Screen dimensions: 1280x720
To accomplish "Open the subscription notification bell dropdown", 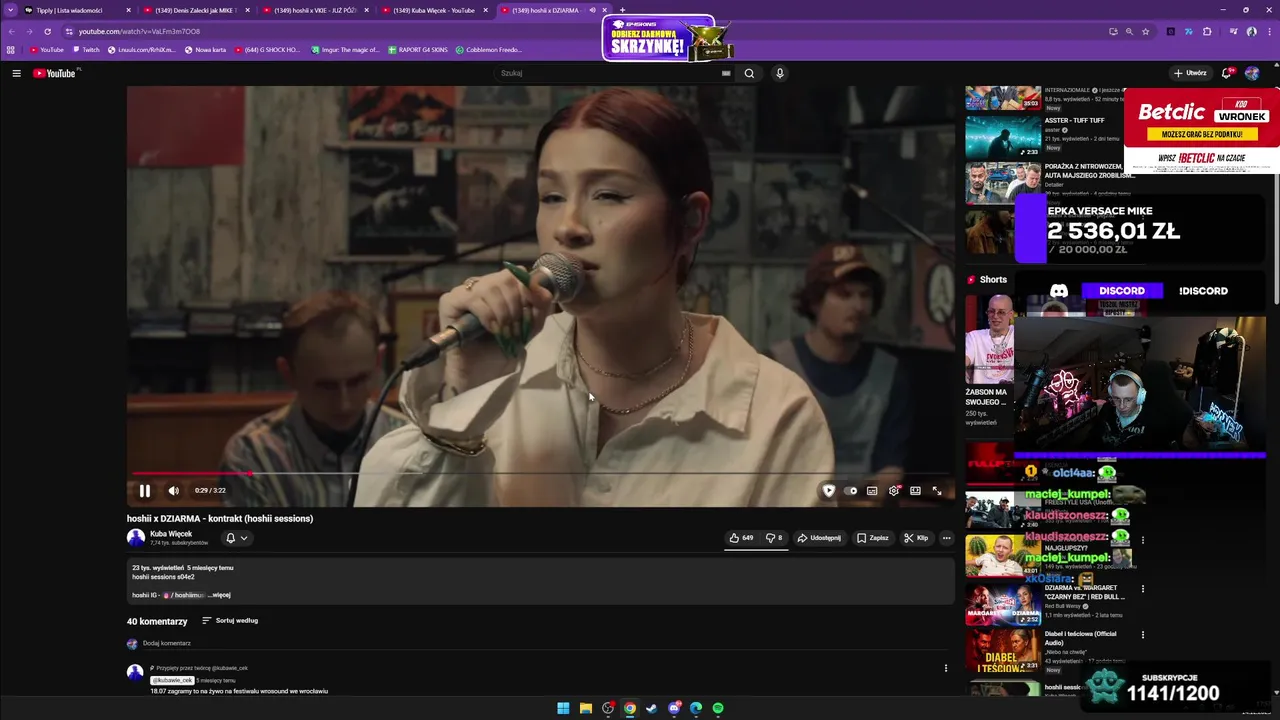I will (x=236, y=538).
